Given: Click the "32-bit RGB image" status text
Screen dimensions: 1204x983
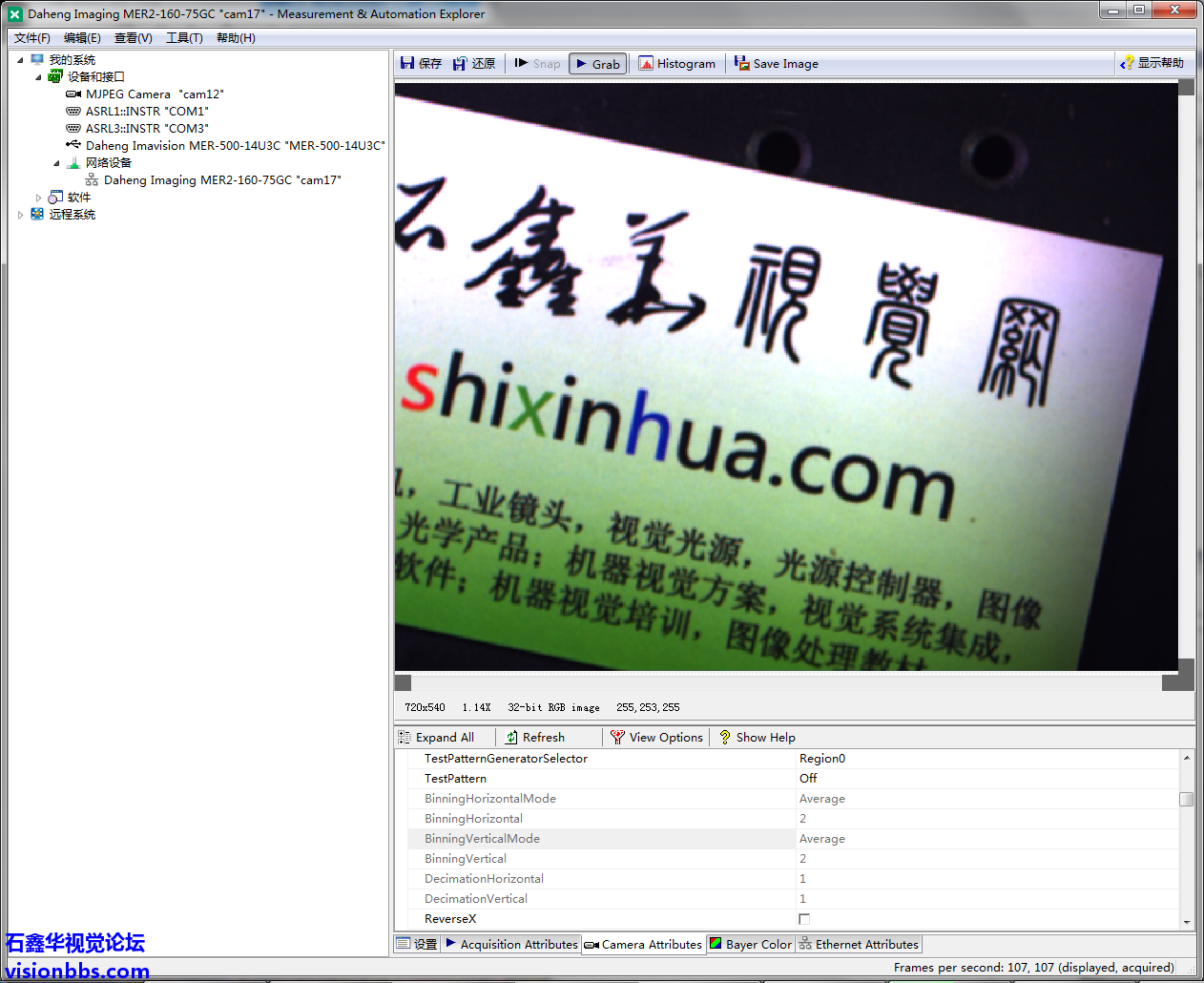Looking at the screenshot, I should click(553, 707).
